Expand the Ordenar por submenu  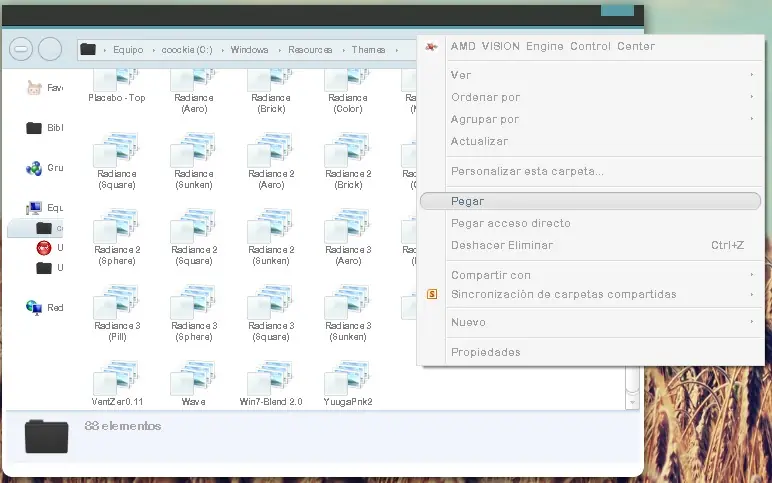pos(591,97)
